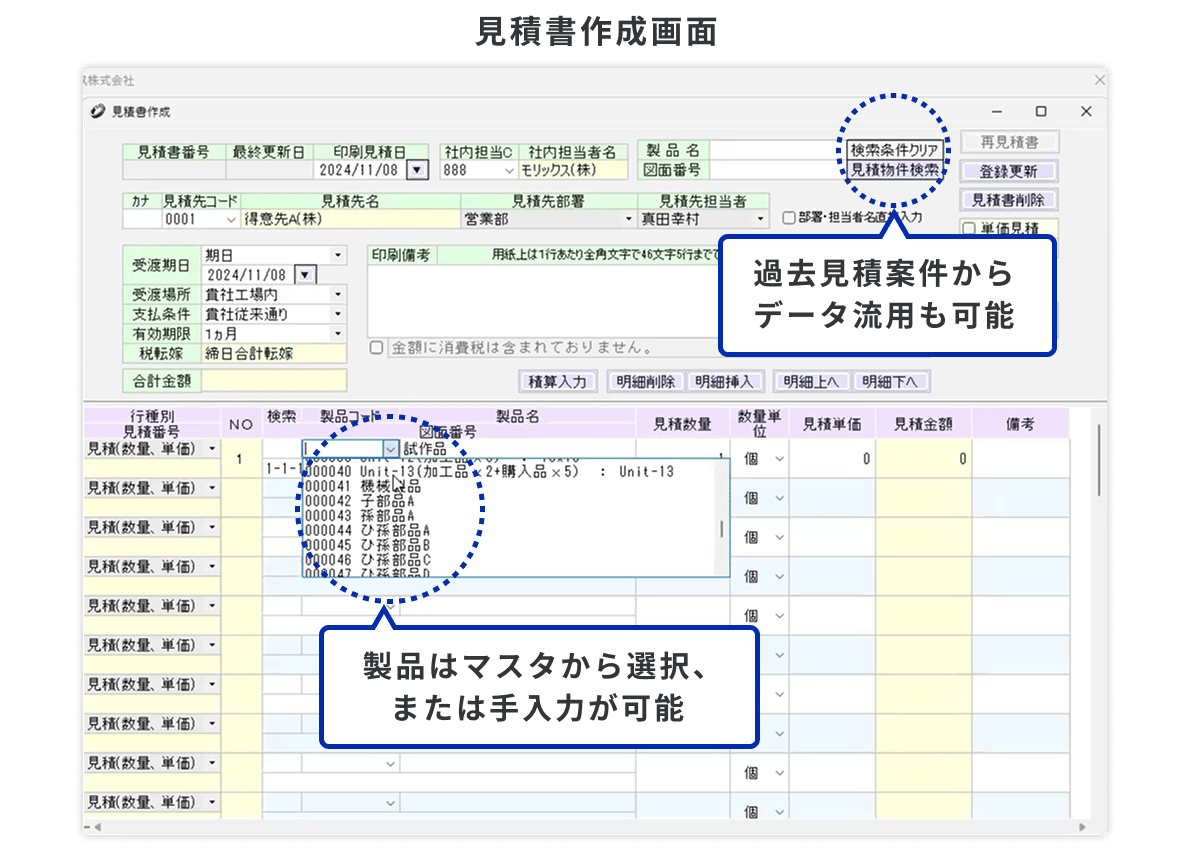Expand the row 1 製品コード combo box
1188x861 pixels.
[390, 449]
